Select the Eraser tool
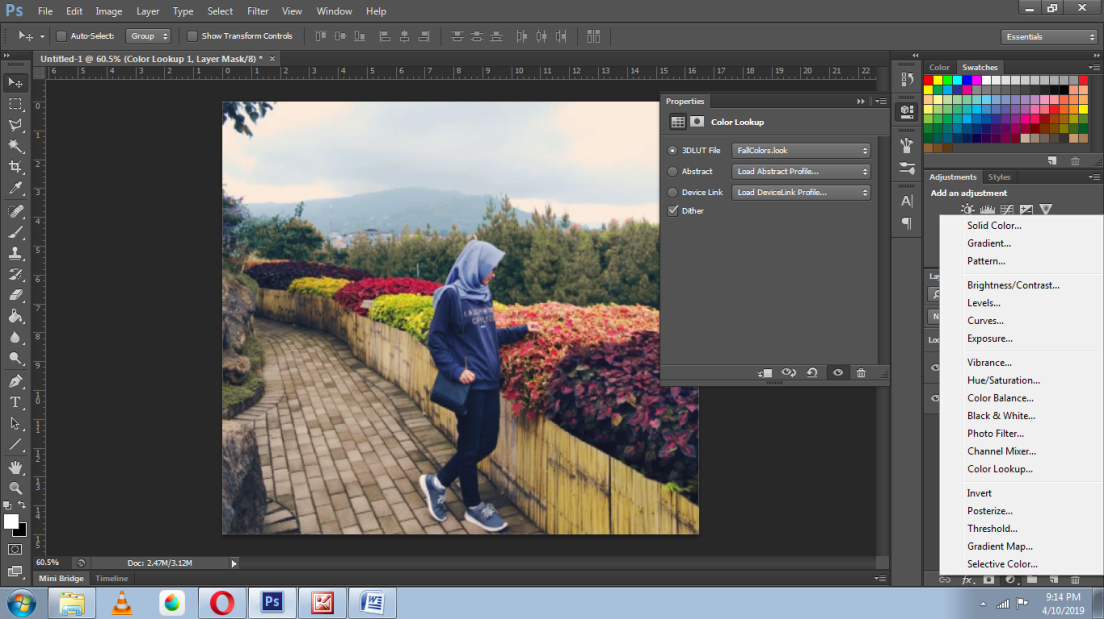Image resolution: width=1104 pixels, height=619 pixels. (15, 295)
